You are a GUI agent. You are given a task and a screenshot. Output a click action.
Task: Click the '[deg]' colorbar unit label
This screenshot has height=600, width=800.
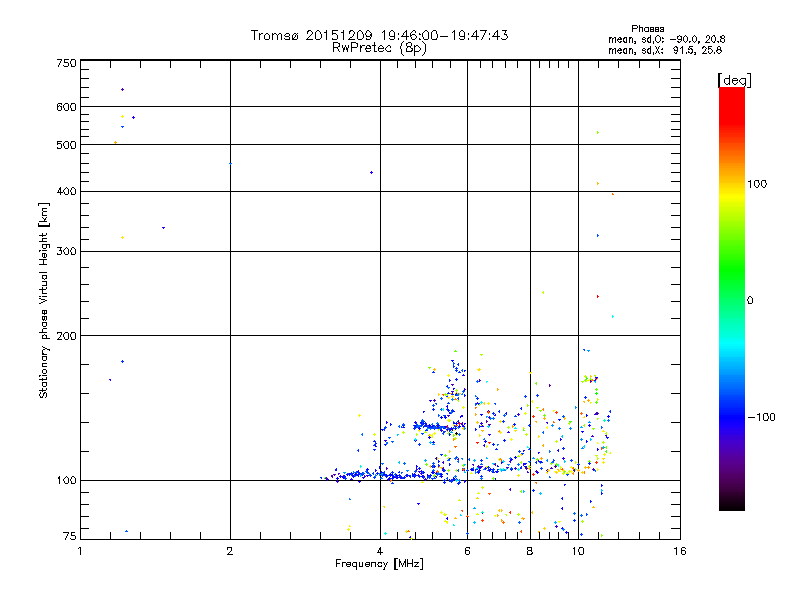click(734, 80)
